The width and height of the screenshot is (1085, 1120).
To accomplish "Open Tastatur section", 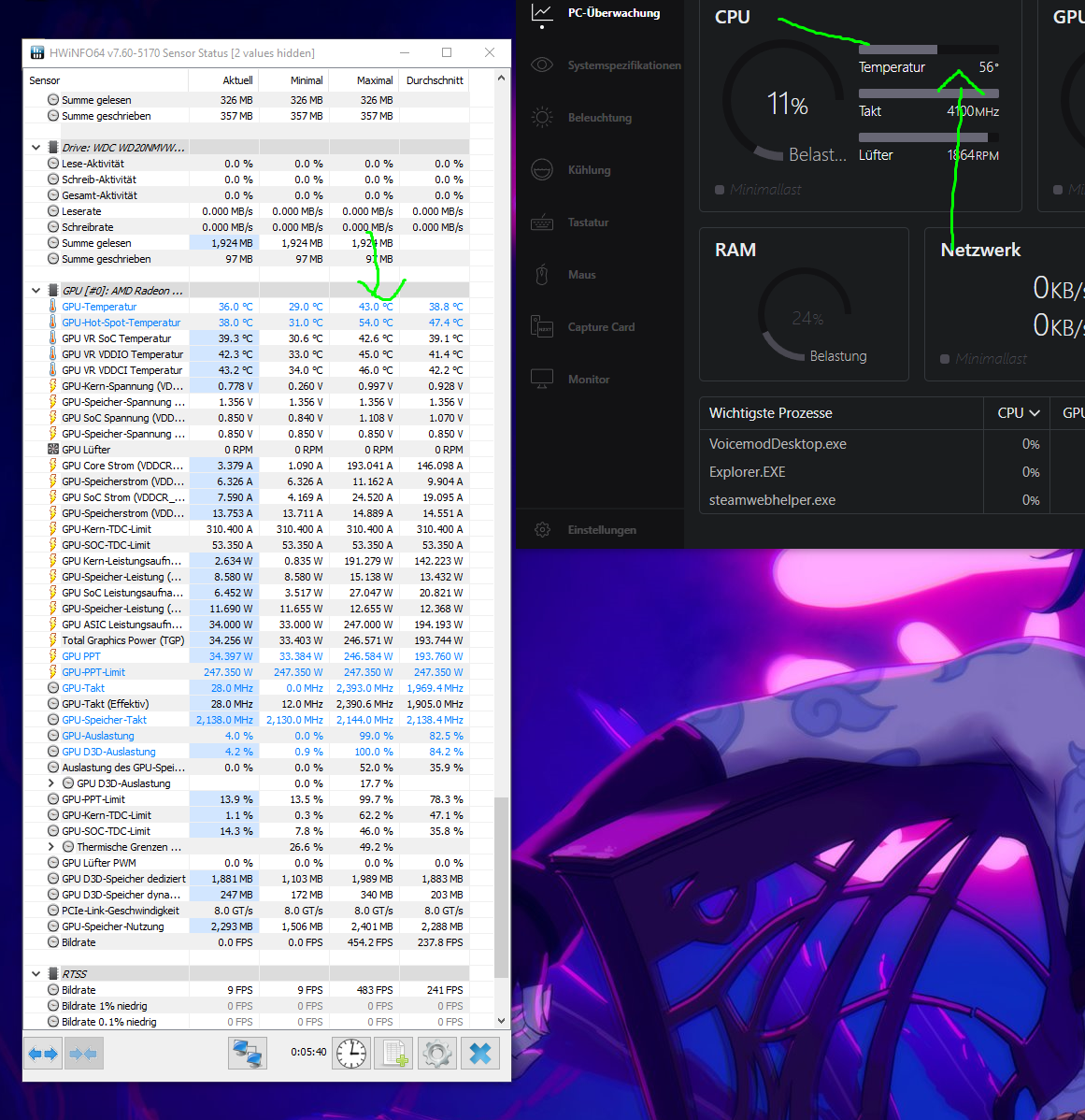I will pyautogui.click(x=588, y=223).
